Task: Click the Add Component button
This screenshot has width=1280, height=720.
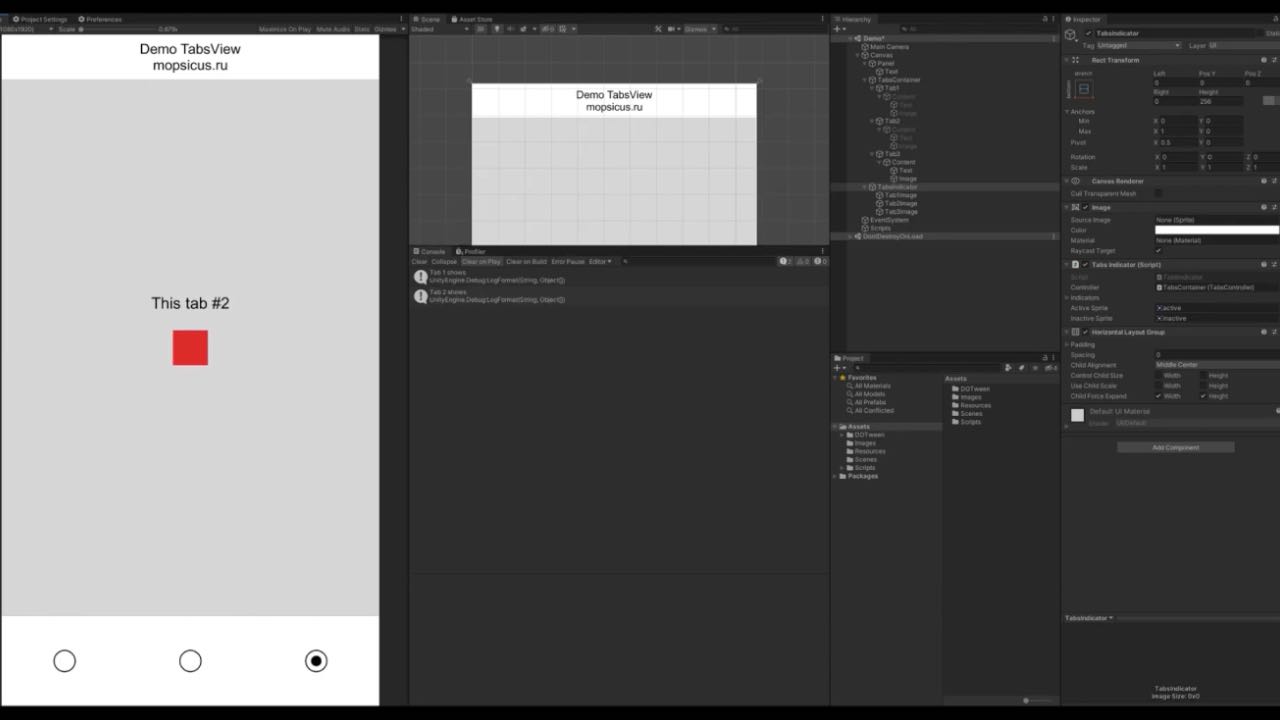Action: click(1175, 447)
